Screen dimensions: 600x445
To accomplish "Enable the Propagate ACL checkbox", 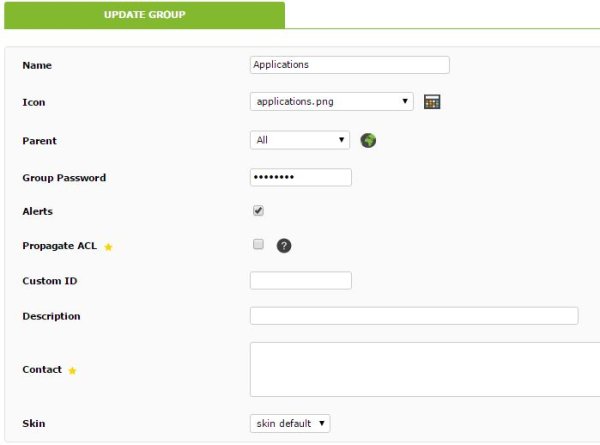I will click(x=258, y=244).
